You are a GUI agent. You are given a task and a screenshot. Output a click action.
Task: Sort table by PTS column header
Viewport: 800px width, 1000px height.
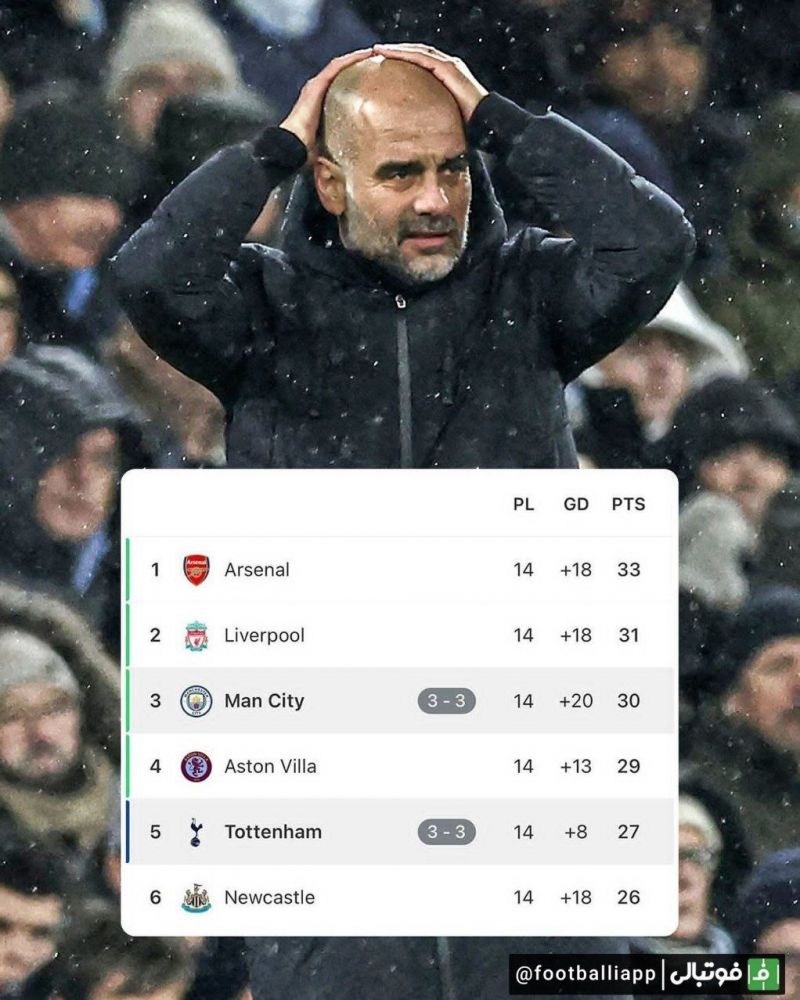click(628, 504)
